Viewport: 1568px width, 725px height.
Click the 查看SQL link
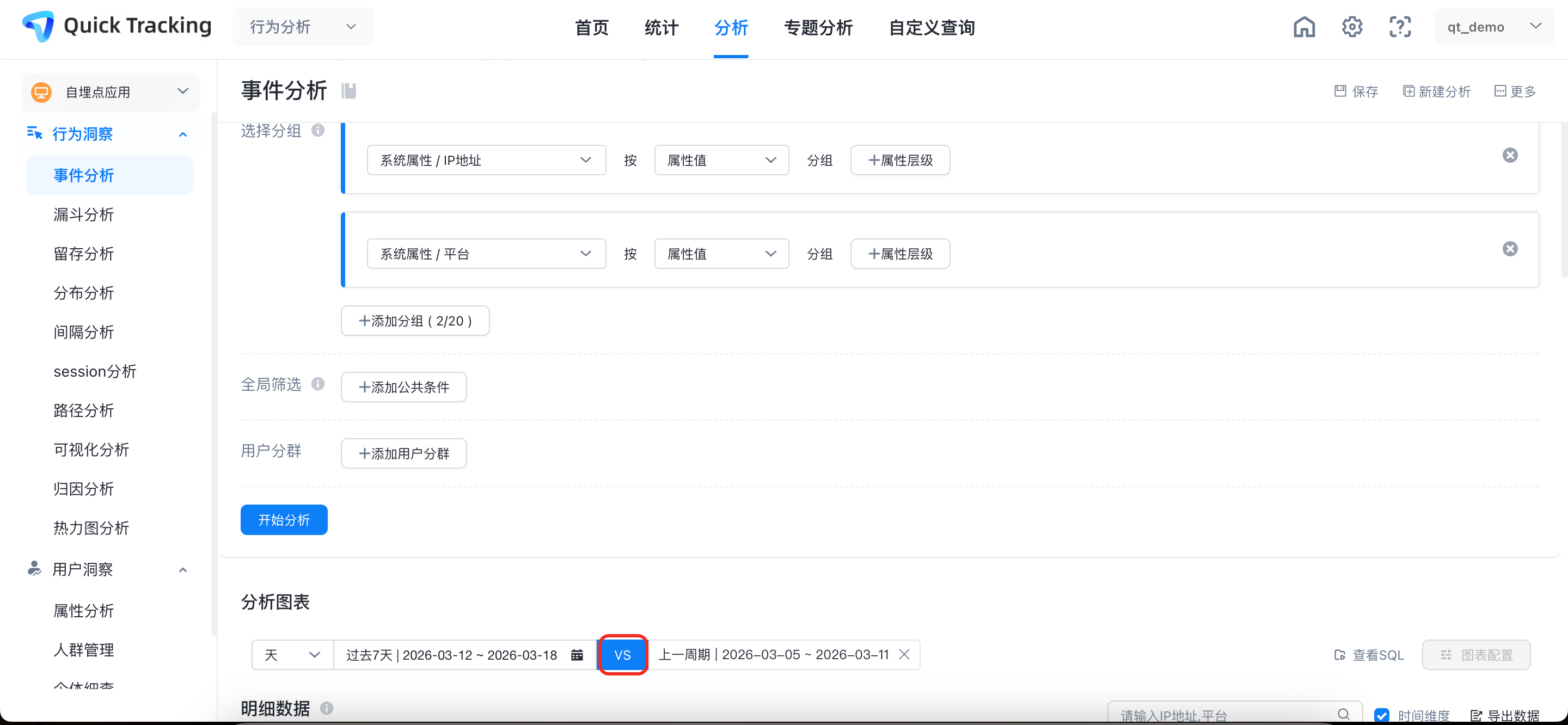coord(1370,655)
